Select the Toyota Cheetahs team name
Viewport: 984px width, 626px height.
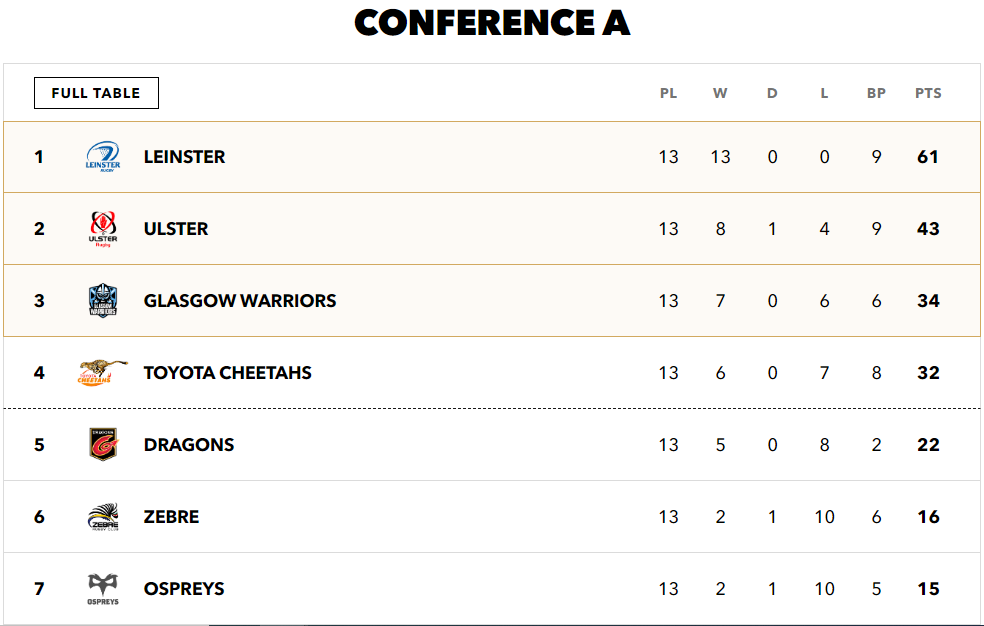coord(227,373)
